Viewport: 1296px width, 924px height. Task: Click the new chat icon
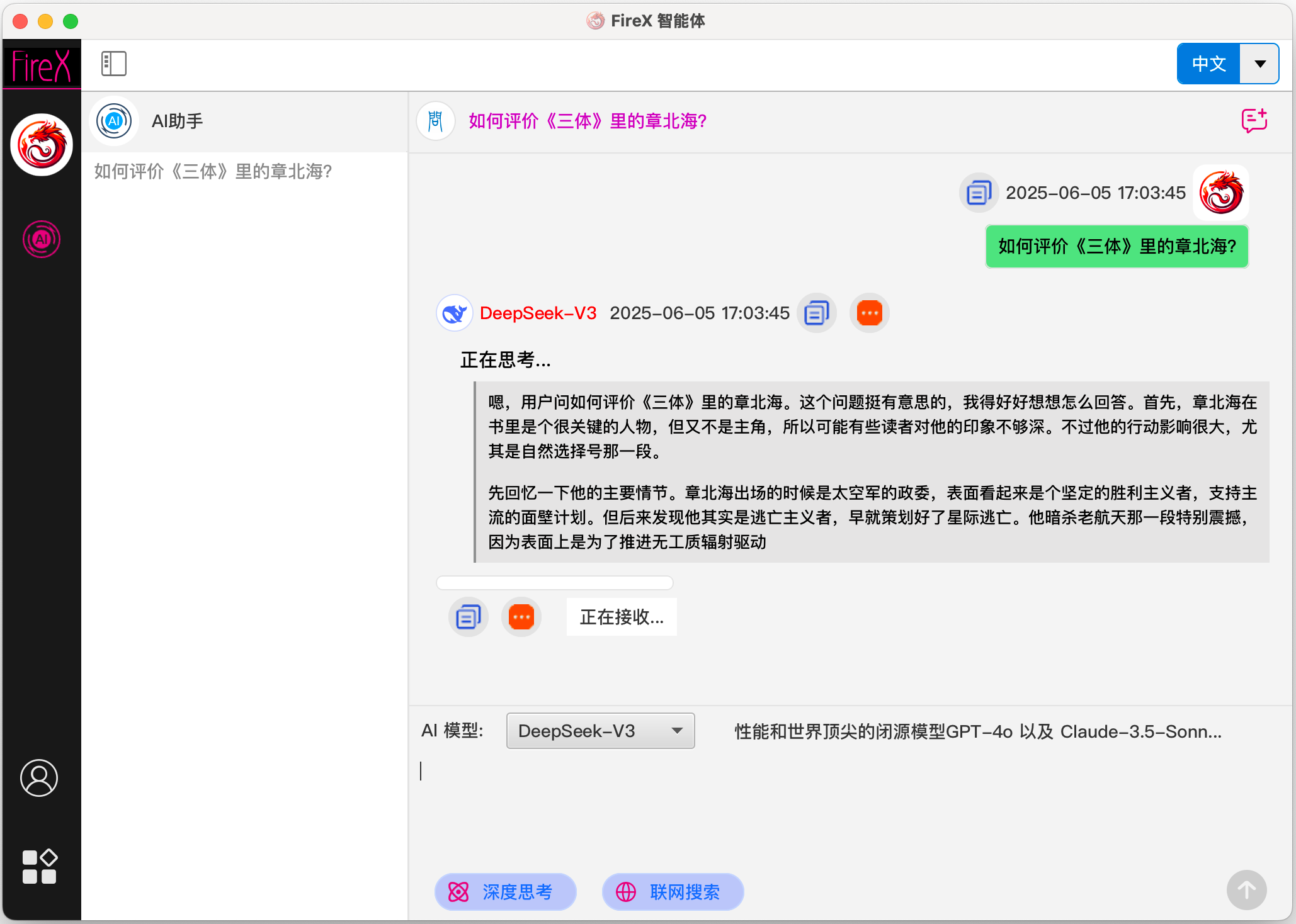[1253, 120]
